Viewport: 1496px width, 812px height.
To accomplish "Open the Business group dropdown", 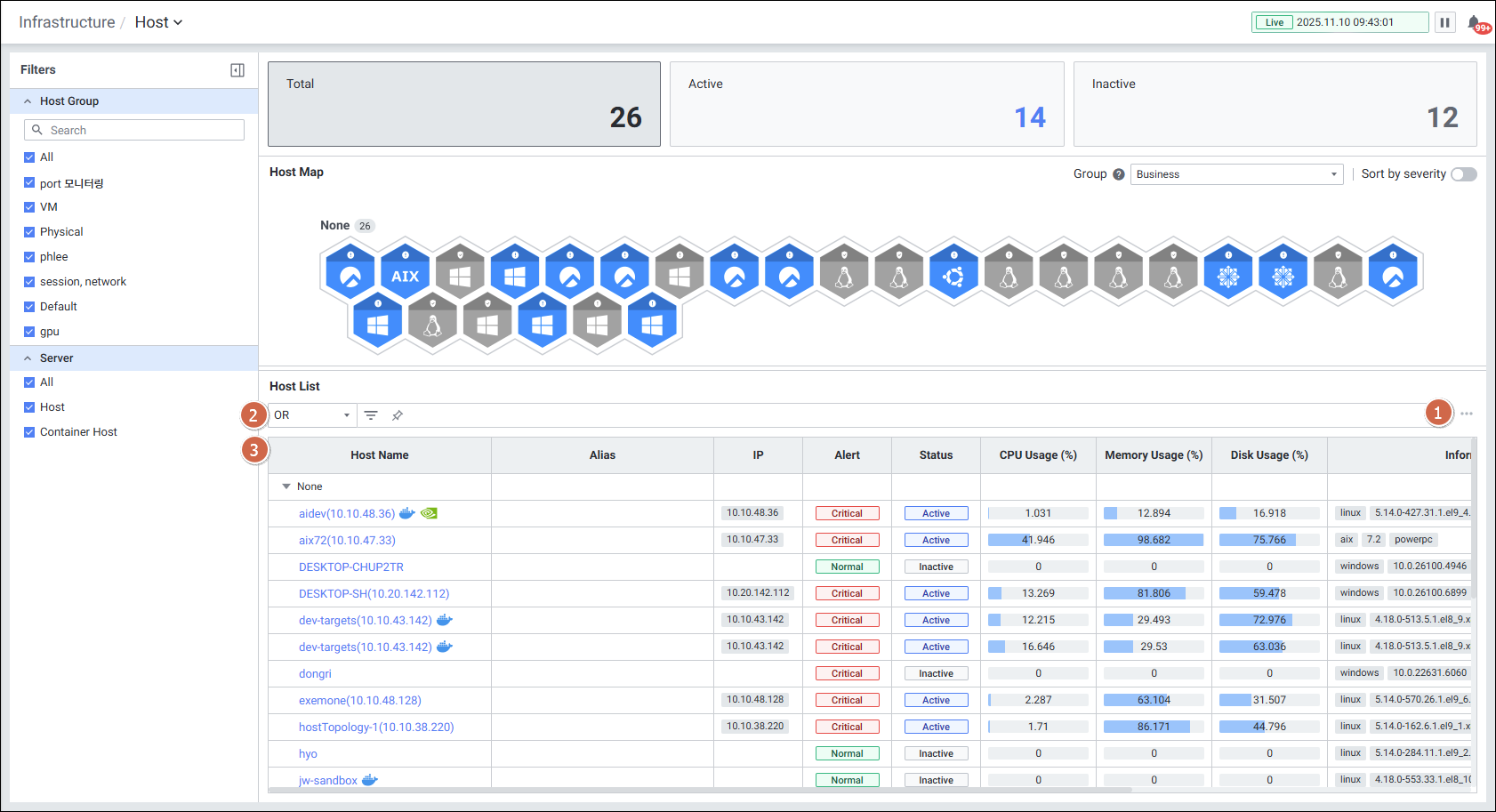I will (x=1235, y=174).
